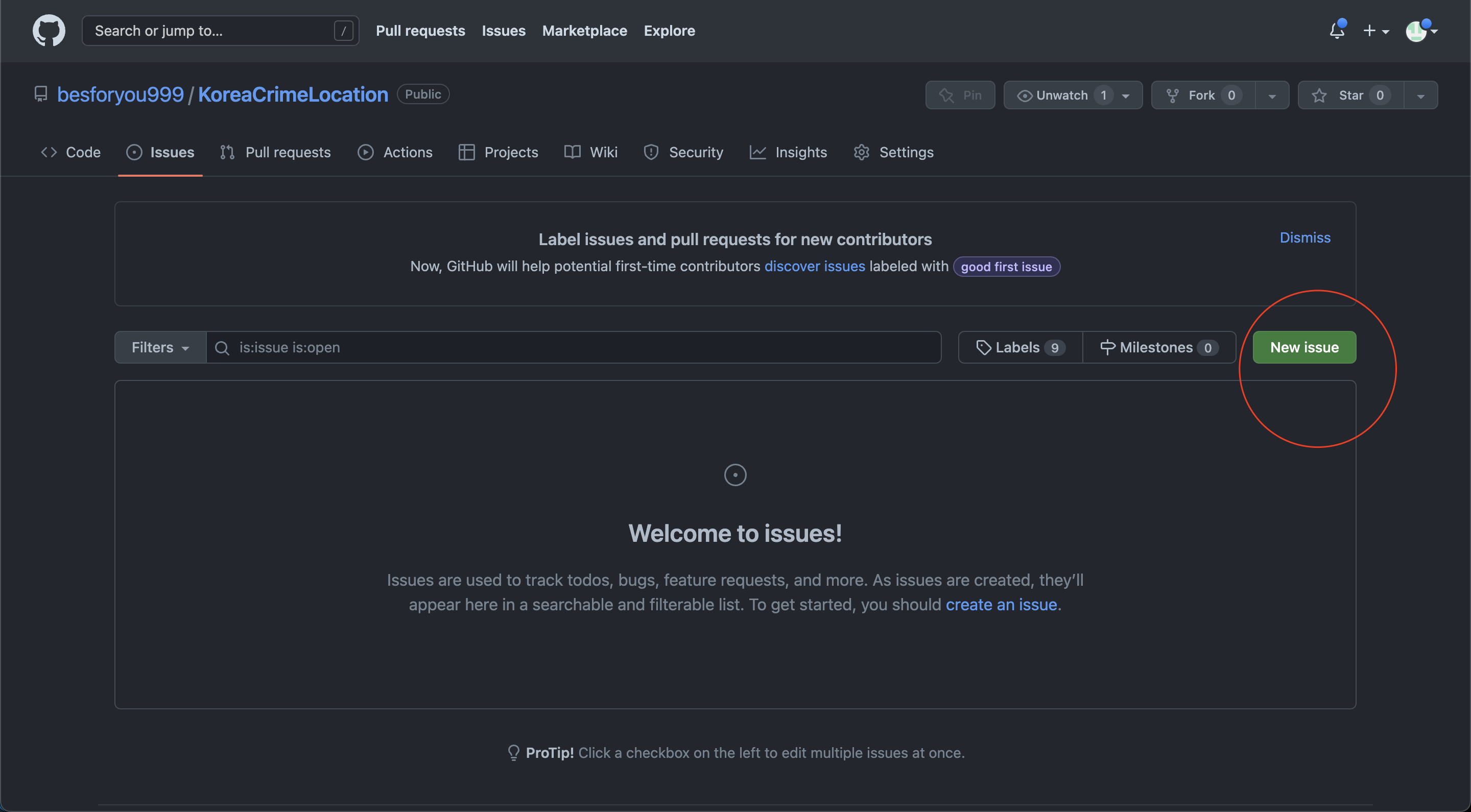Open the Actions tab
This screenshot has height=812, width=1471.
pos(395,152)
